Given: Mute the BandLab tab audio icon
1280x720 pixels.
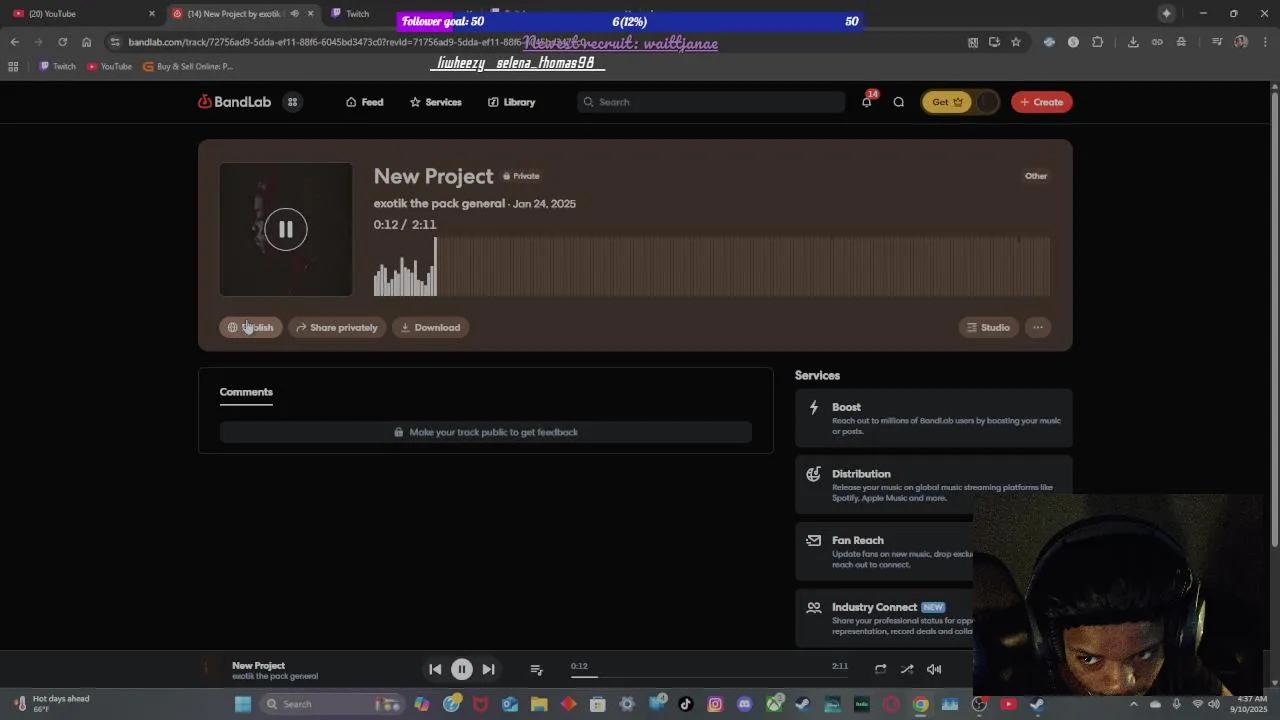Looking at the screenshot, I should 294,13.
